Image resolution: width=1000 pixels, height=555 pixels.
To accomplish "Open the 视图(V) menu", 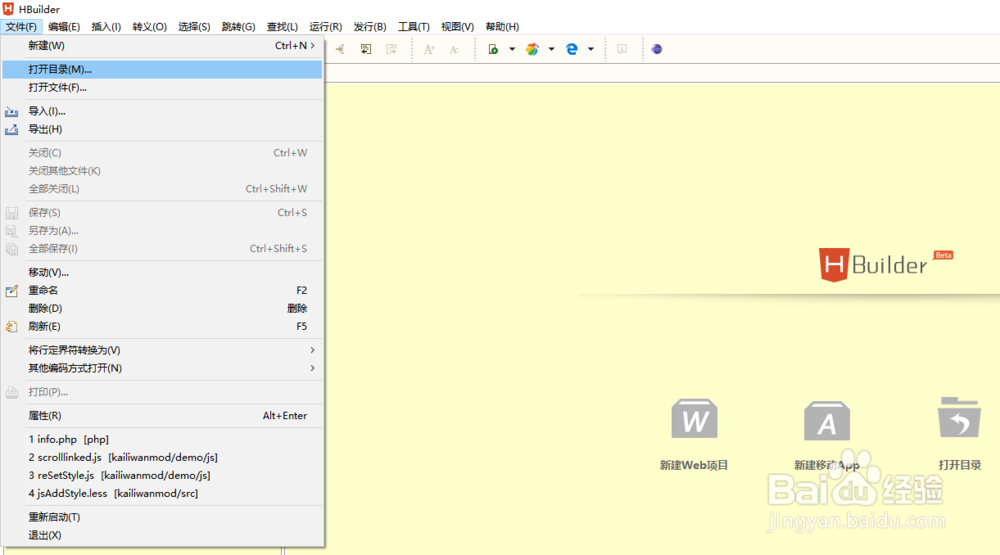I will pos(457,27).
